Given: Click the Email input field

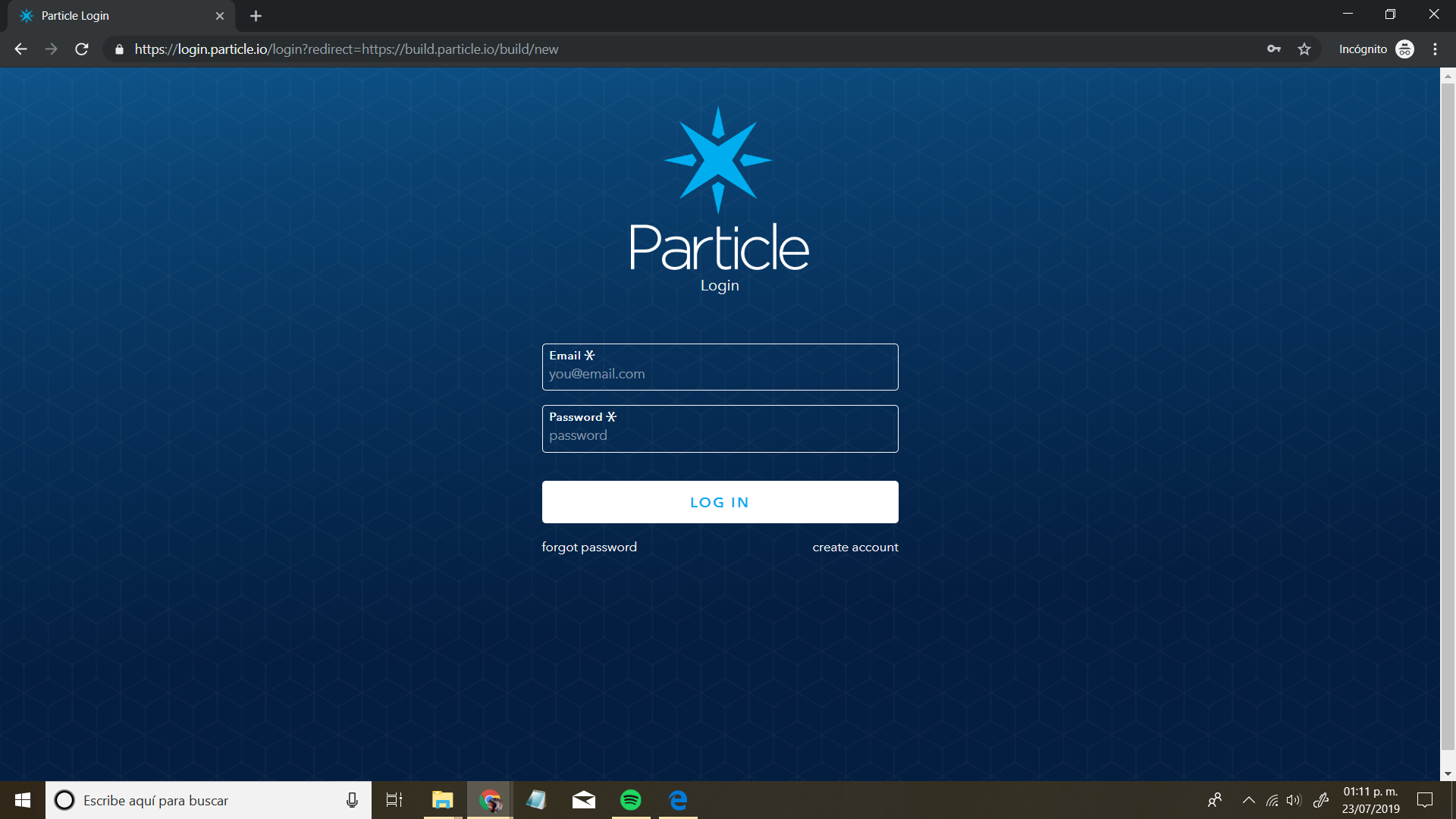Looking at the screenshot, I should point(719,374).
